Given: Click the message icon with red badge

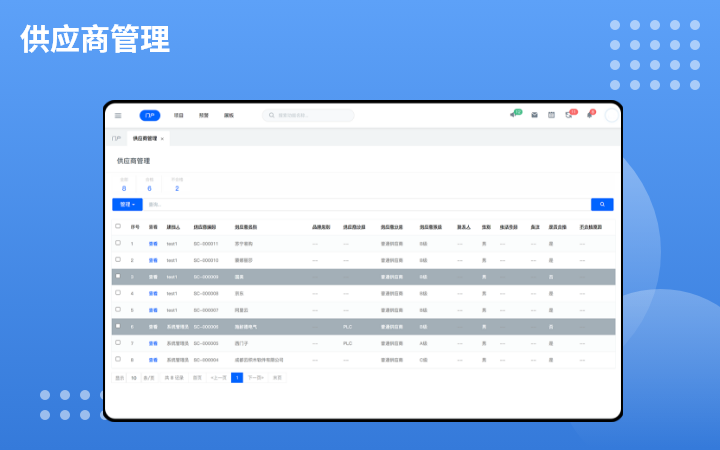Looking at the screenshot, I should click(x=569, y=115).
